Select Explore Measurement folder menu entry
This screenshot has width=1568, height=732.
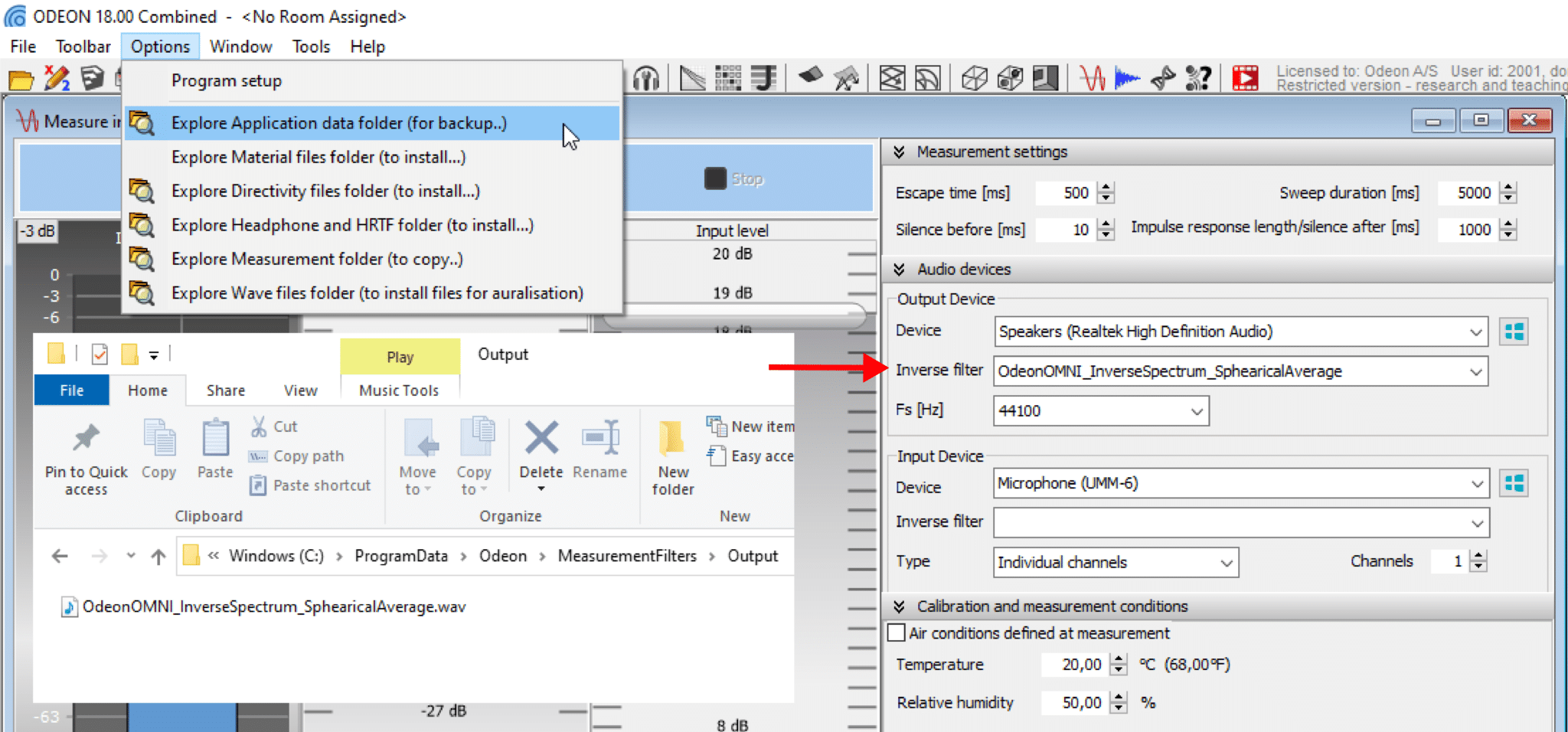click(x=317, y=259)
